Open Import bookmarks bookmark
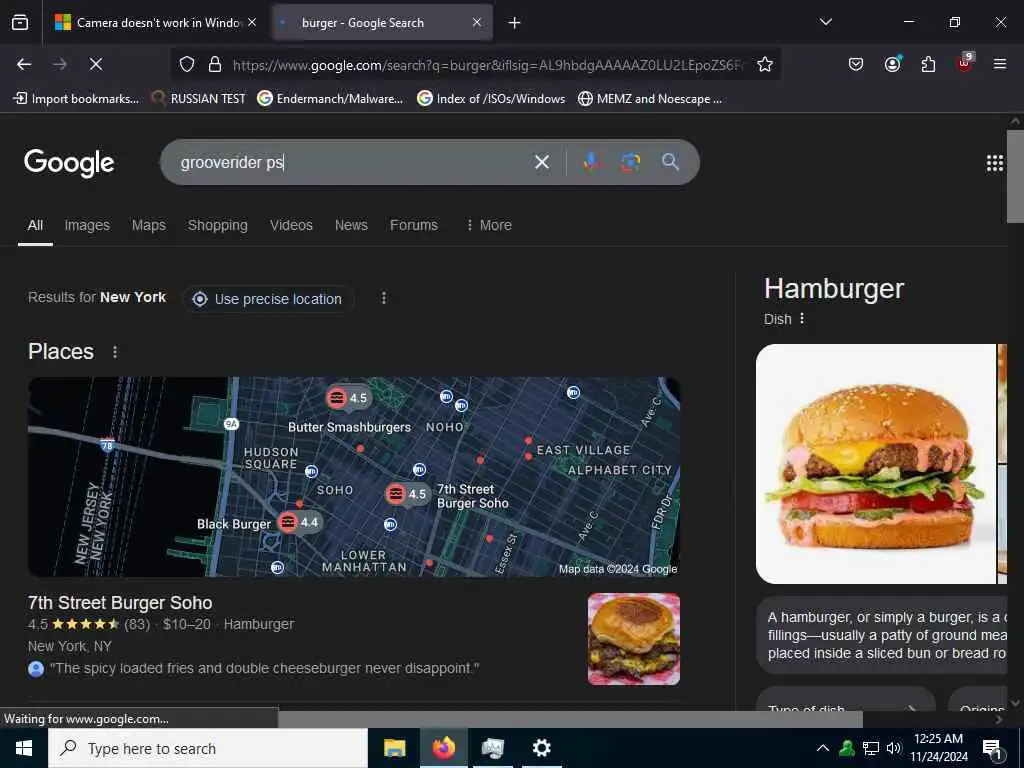Screen dimensions: 1024x768 click(76, 99)
